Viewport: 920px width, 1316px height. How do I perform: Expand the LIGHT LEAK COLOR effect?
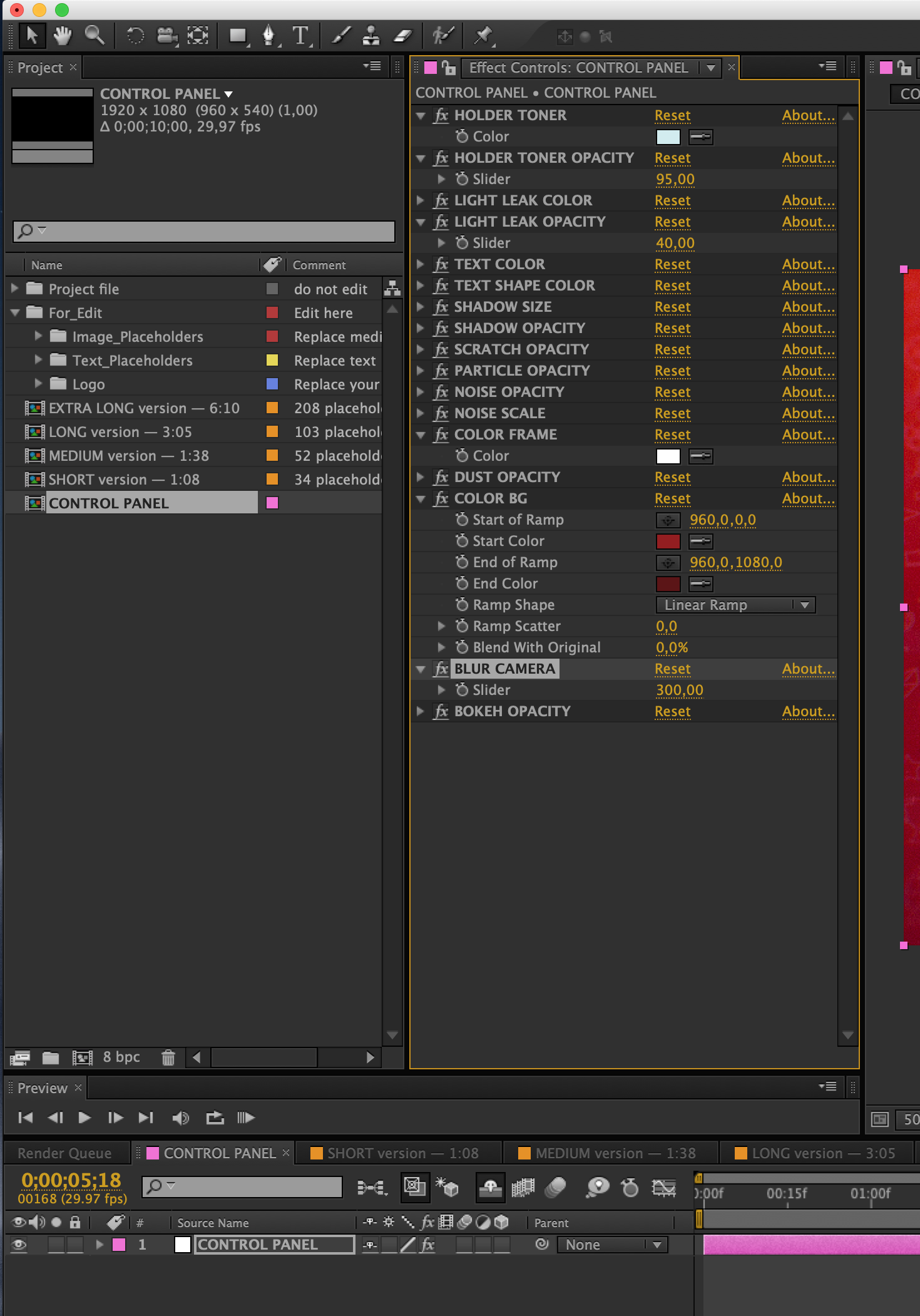pyautogui.click(x=421, y=200)
